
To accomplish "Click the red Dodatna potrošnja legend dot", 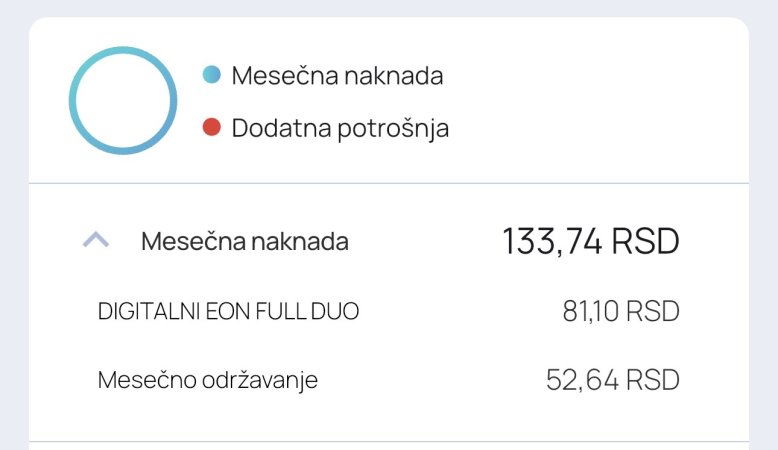I will click(211, 128).
